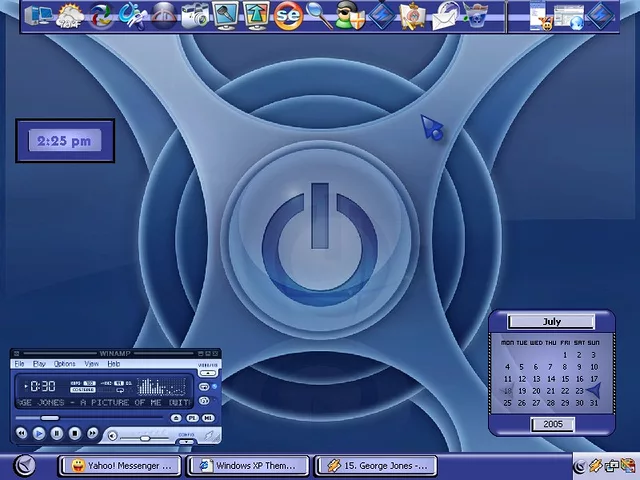Launch the magnifying glass search icon
The height and width of the screenshot is (480, 640).
(x=320, y=15)
